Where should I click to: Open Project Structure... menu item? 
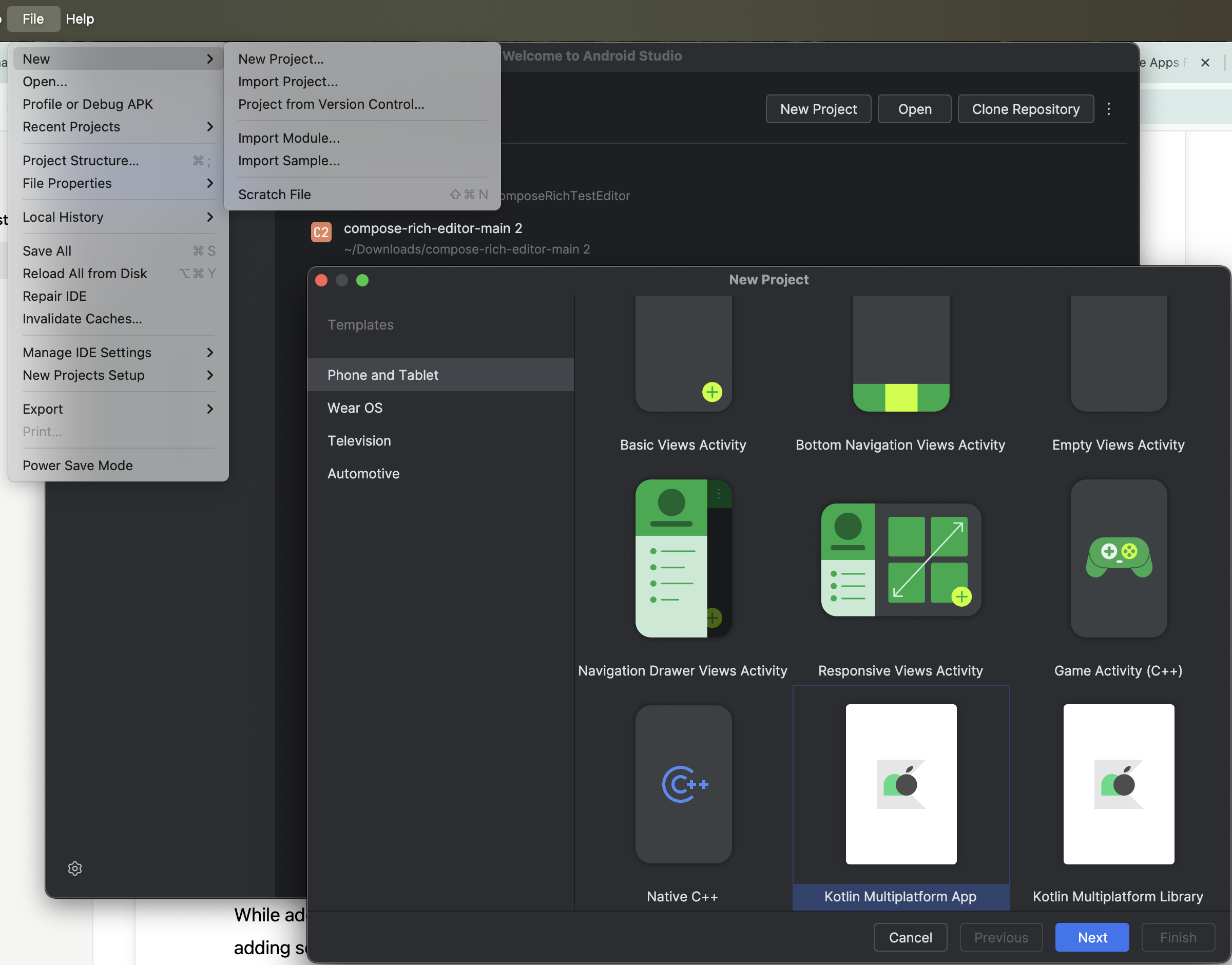(x=118, y=161)
